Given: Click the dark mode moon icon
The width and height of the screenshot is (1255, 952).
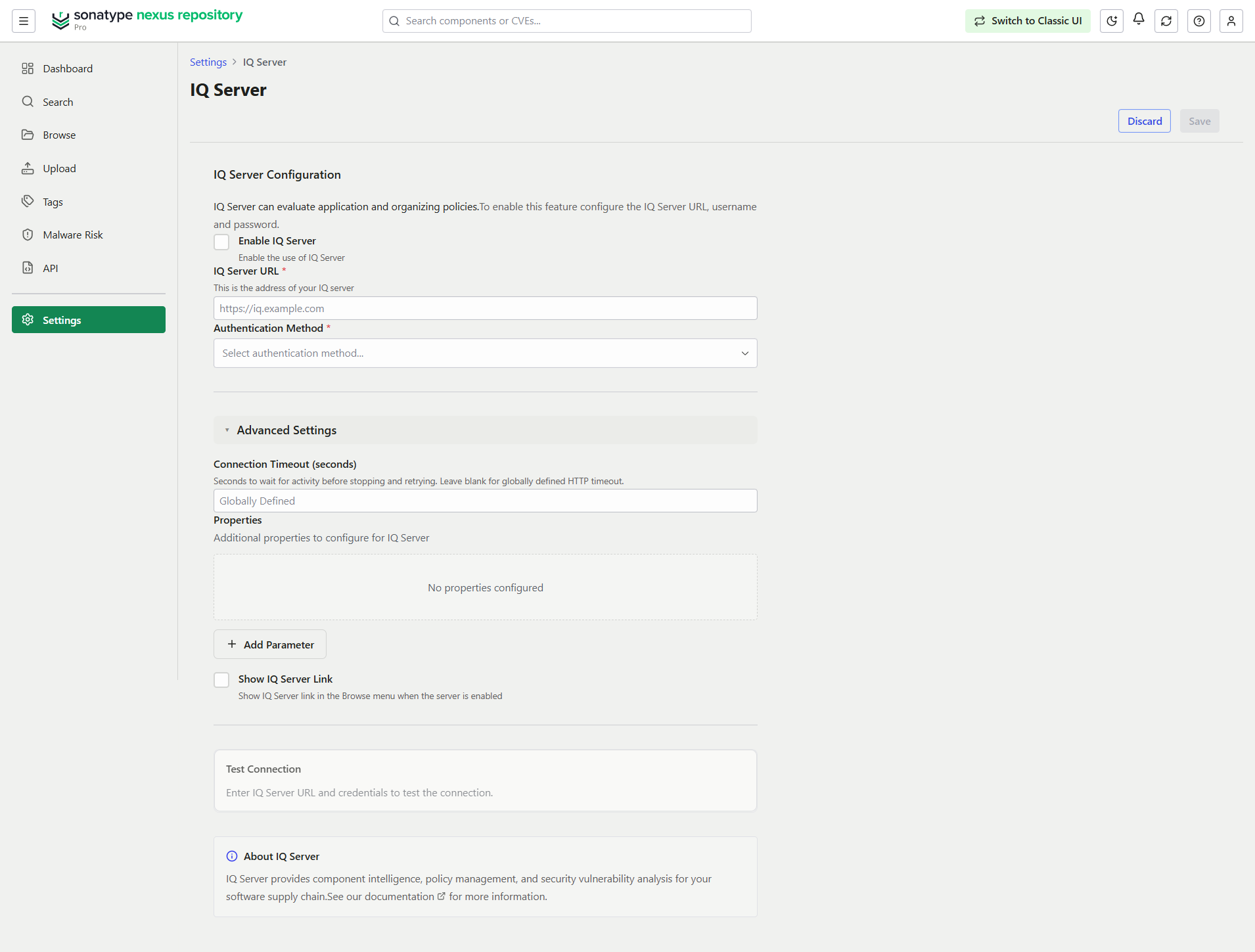Looking at the screenshot, I should click(x=1112, y=21).
